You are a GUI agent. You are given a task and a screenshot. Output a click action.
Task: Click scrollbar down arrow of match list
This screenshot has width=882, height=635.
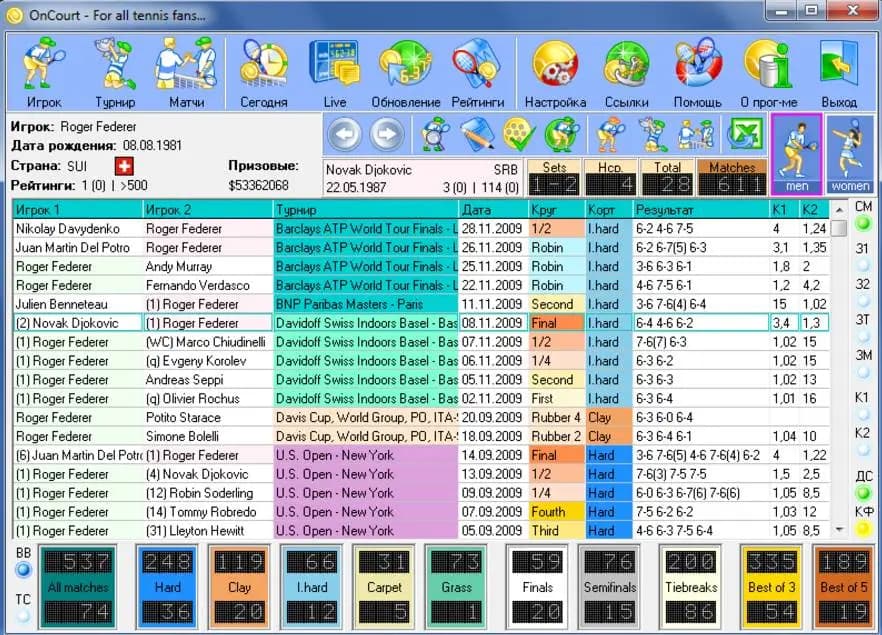tap(839, 529)
